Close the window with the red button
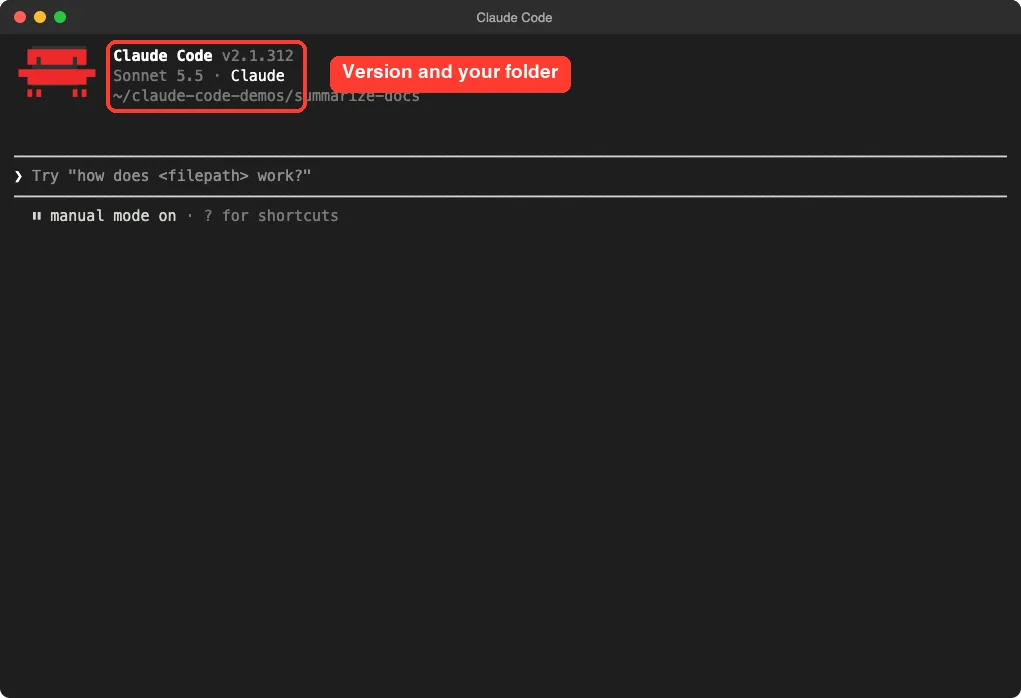This screenshot has height=698, width=1021. click(20, 17)
